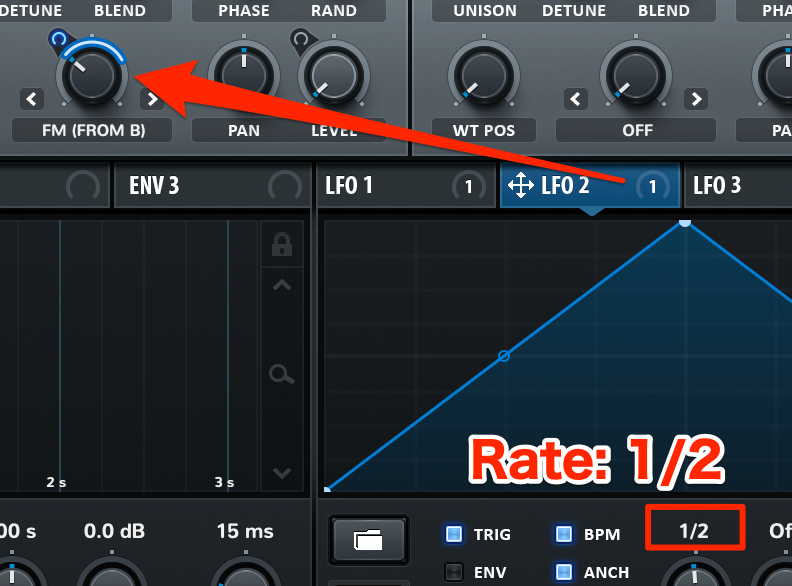Click the magnifier zoom icon in envelope panel
The width and height of the screenshot is (792, 586).
[x=281, y=374]
